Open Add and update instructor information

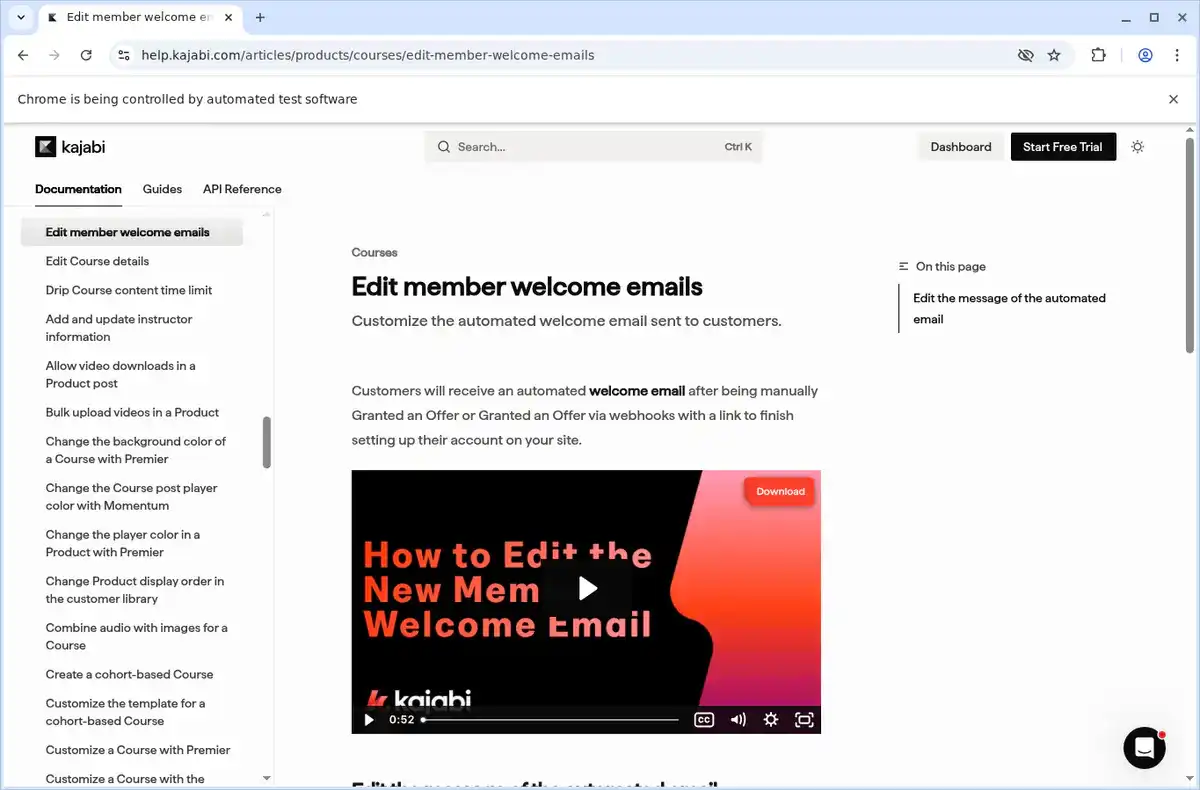click(x=119, y=328)
